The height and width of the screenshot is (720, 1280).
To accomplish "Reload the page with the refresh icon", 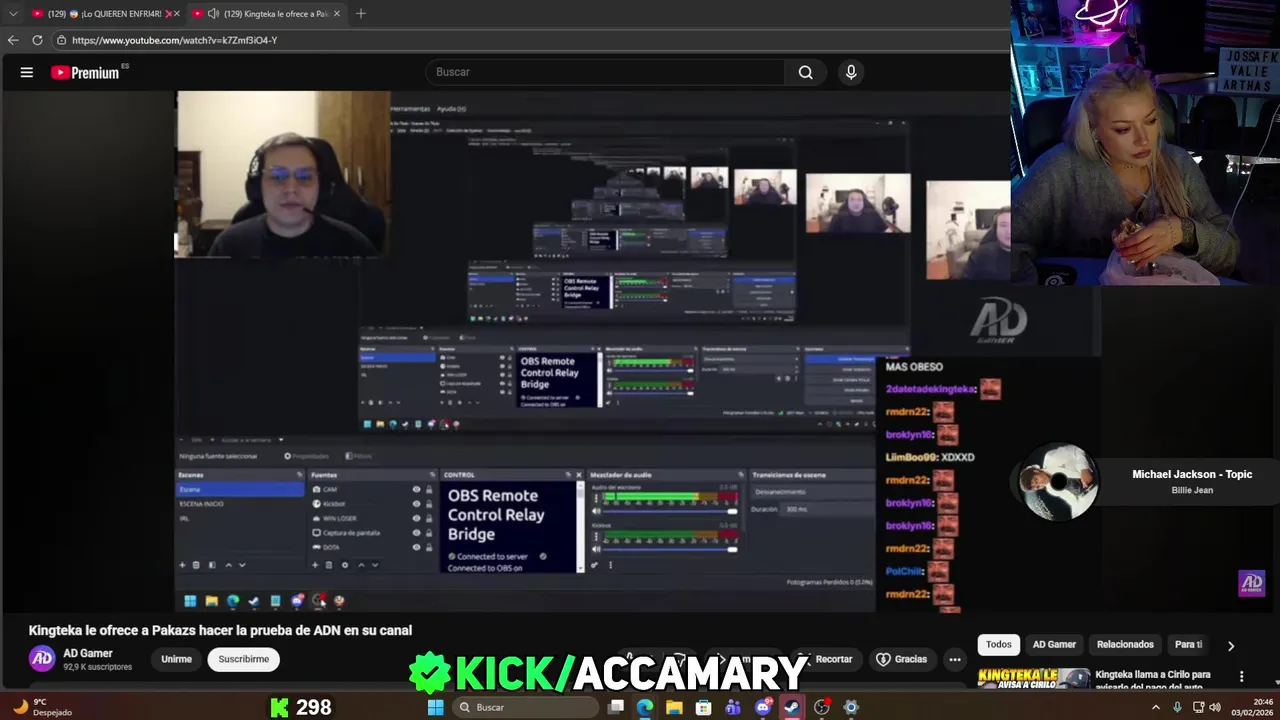I will coord(37,40).
